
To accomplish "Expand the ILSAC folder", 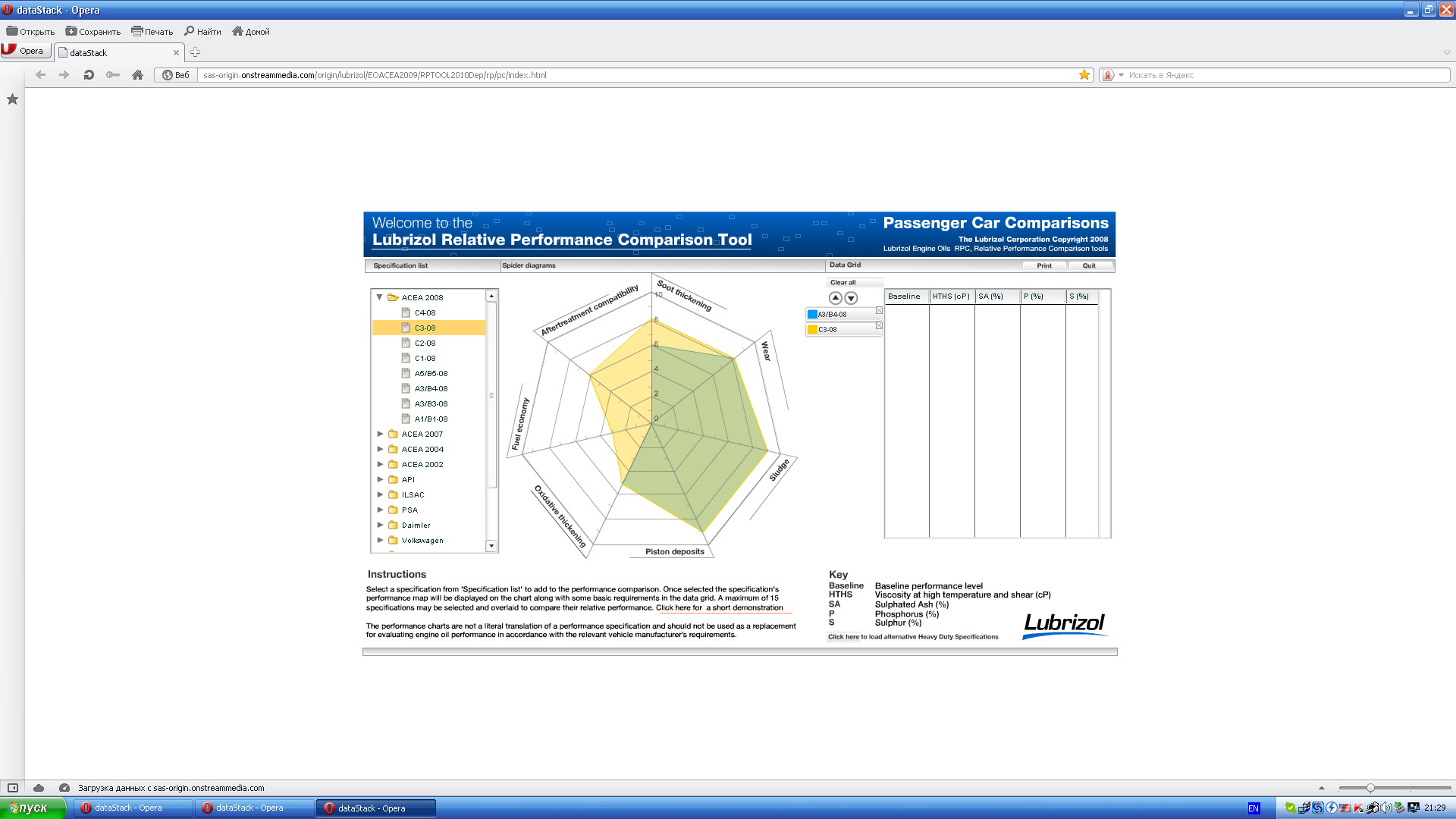I will tap(380, 494).
